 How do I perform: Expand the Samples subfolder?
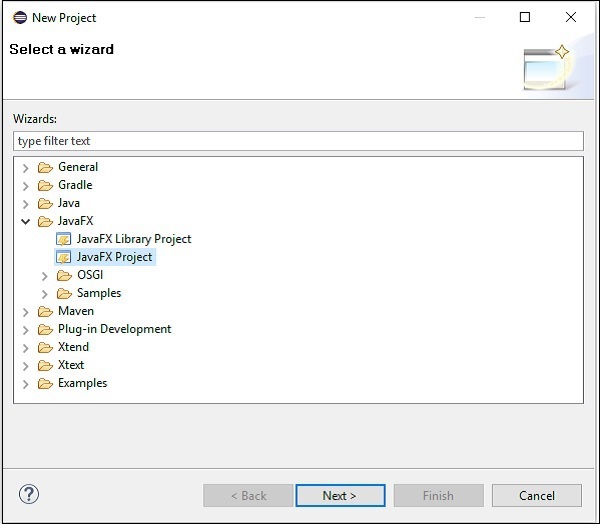45,293
